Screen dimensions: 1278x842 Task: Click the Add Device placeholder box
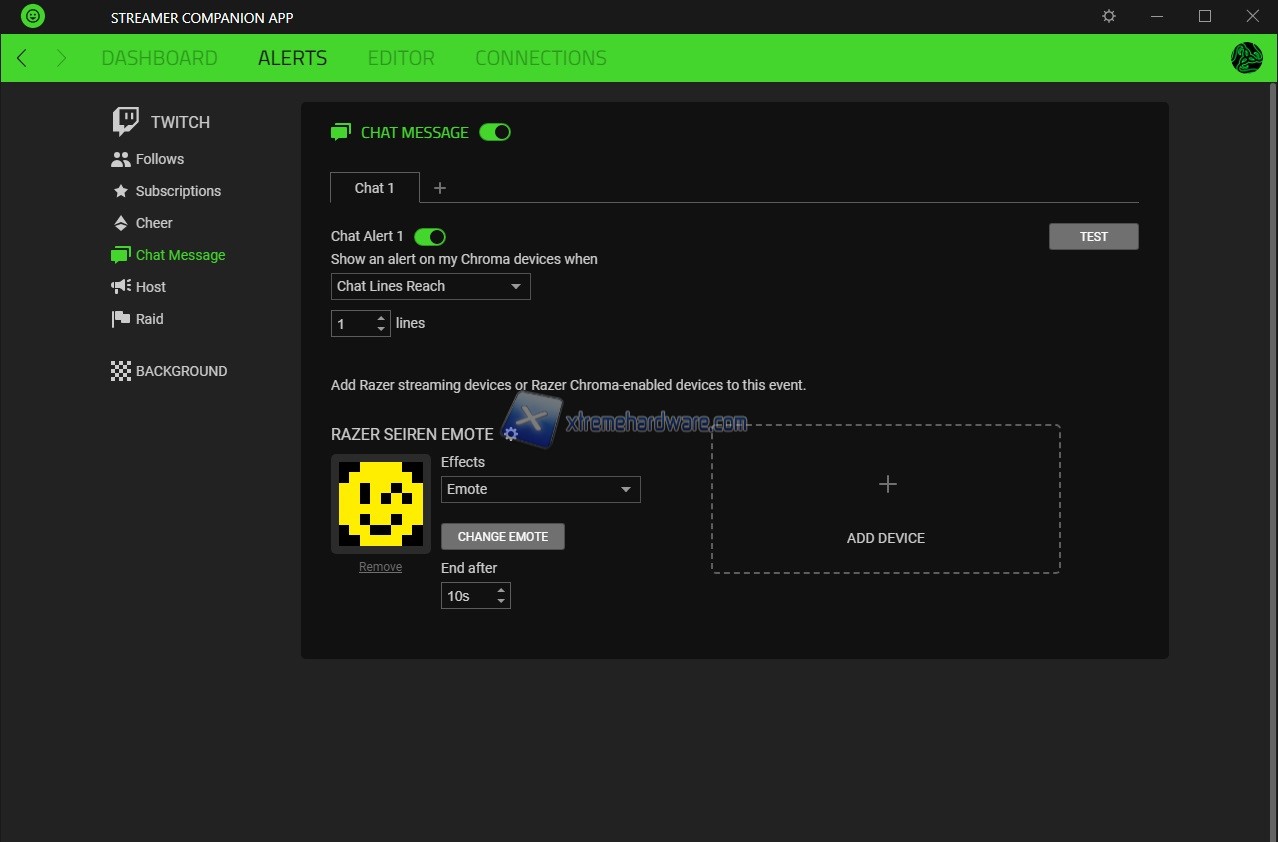point(885,499)
